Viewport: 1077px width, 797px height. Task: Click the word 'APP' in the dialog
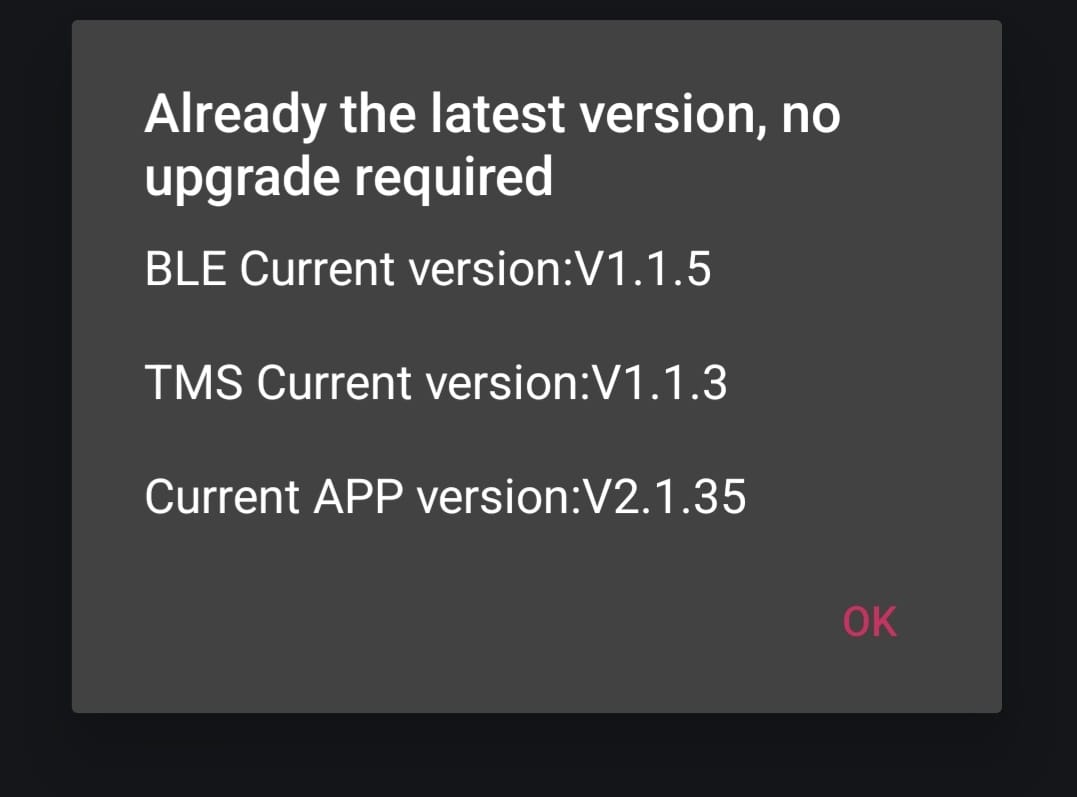[x=358, y=496]
